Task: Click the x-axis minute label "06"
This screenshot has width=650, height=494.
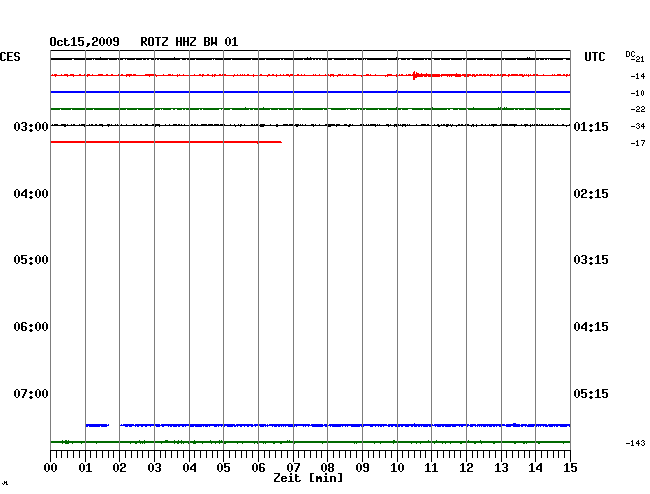Action: [258, 468]
